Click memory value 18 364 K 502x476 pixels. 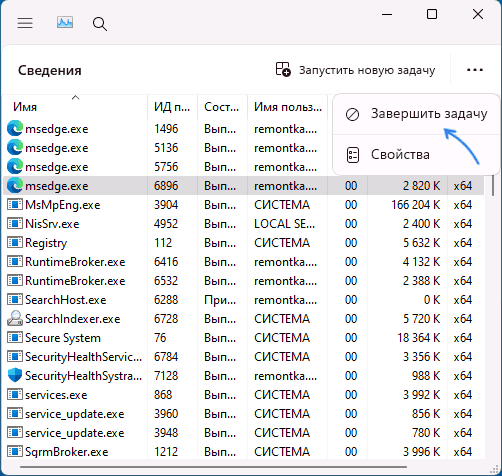pos(418,338)
